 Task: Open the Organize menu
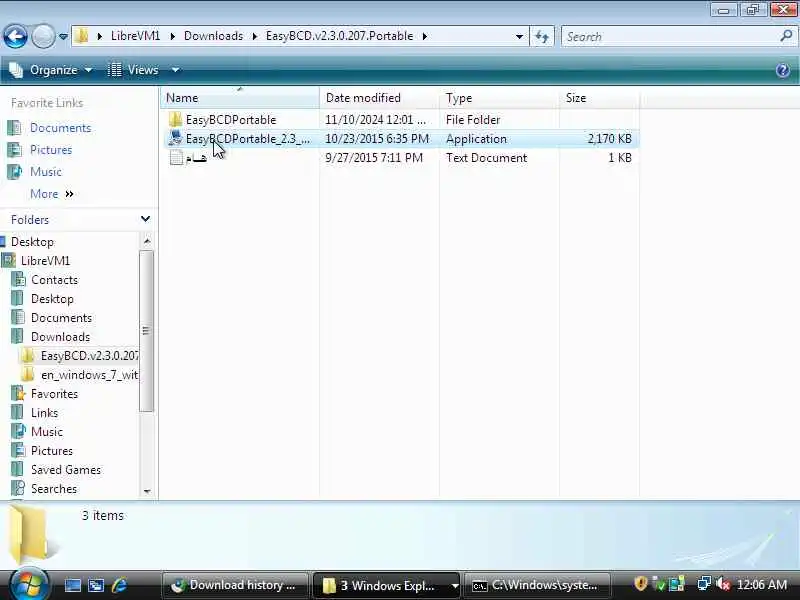point(52,70)
